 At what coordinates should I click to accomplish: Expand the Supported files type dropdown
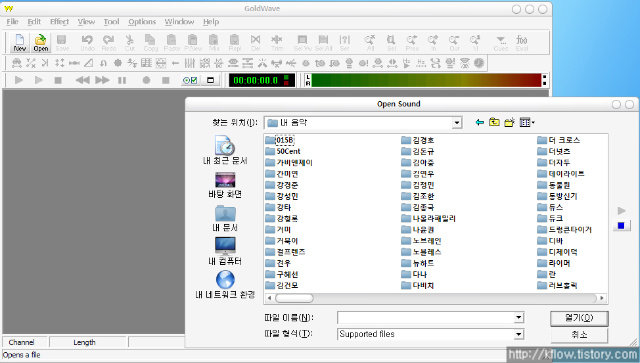click(x=518, y=334)
